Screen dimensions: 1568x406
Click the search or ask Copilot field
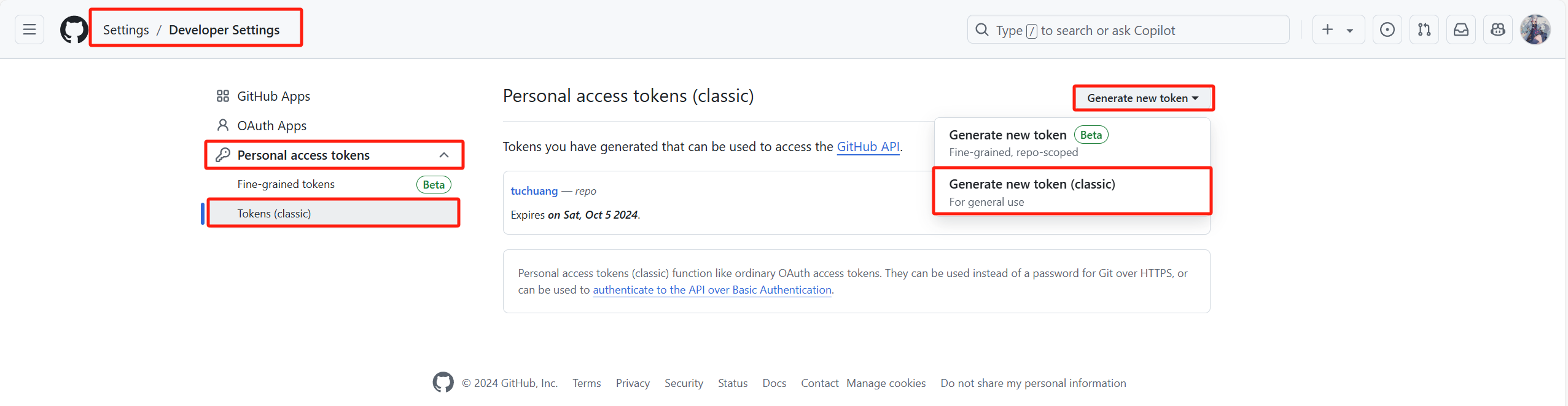[x=1128, y=30]
